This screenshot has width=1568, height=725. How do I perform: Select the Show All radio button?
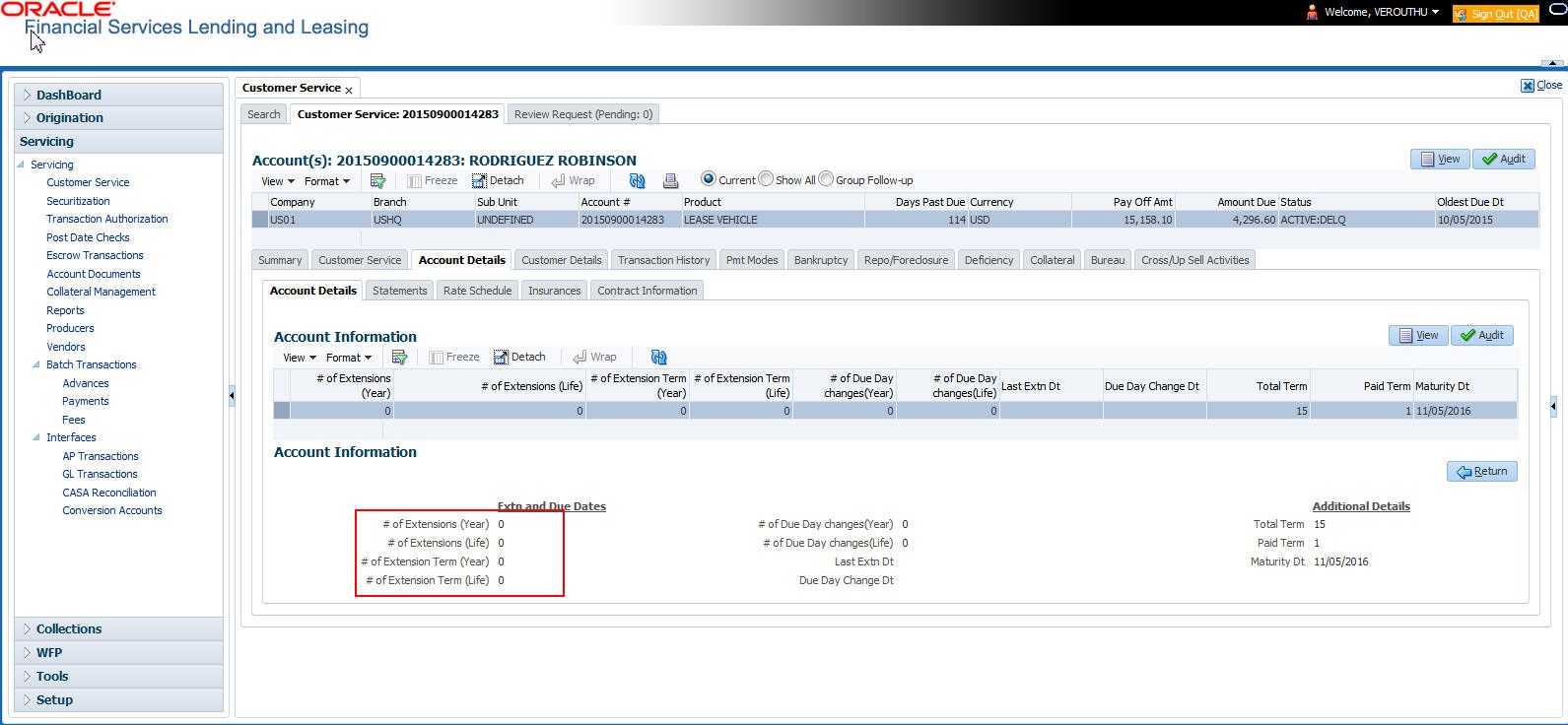pyautogui.click(x=766, y=179)
